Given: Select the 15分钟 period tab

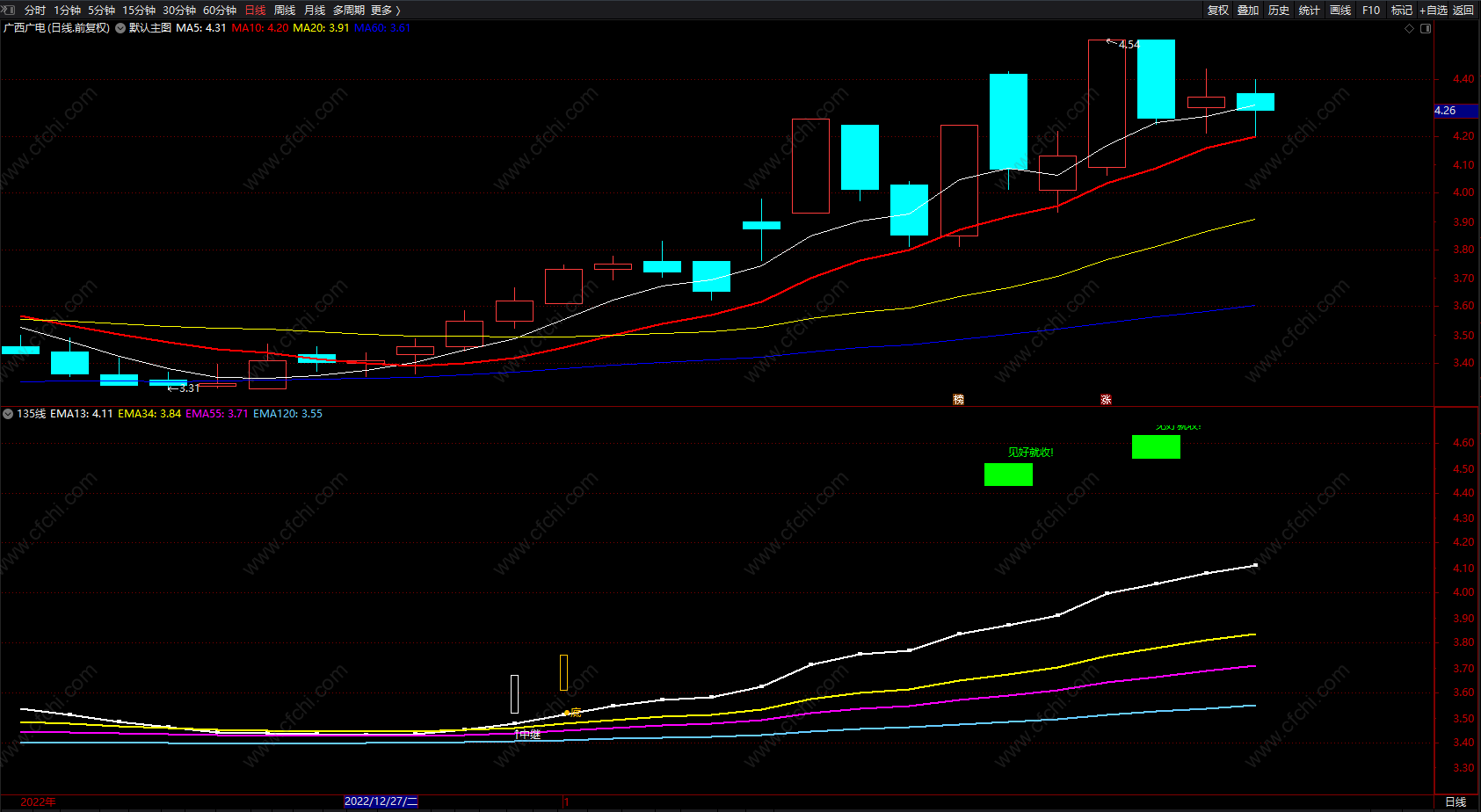Looking at the screenshot, I should 139,11.
